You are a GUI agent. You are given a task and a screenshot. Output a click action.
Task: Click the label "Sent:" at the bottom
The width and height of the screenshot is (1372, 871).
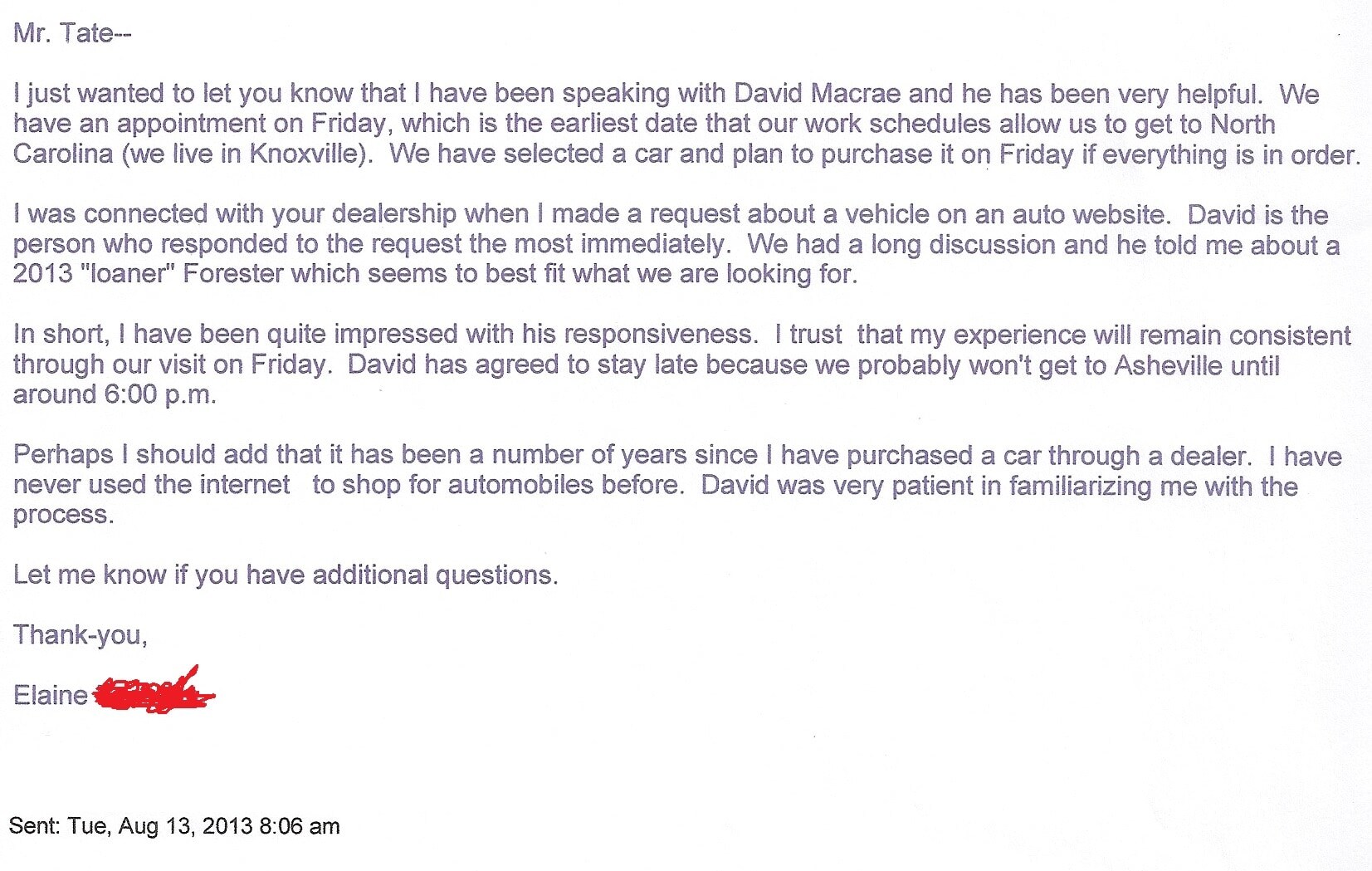click(x=34, y=826)
